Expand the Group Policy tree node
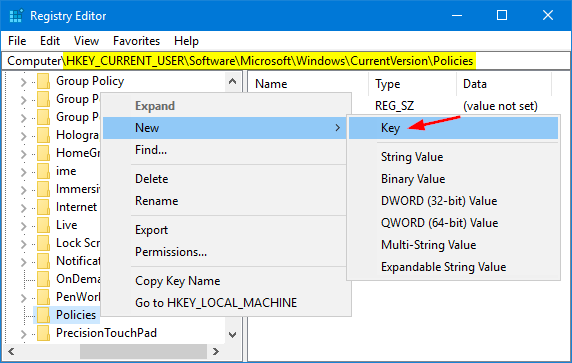This screenshot has width=572, height=363. [23, 82]
